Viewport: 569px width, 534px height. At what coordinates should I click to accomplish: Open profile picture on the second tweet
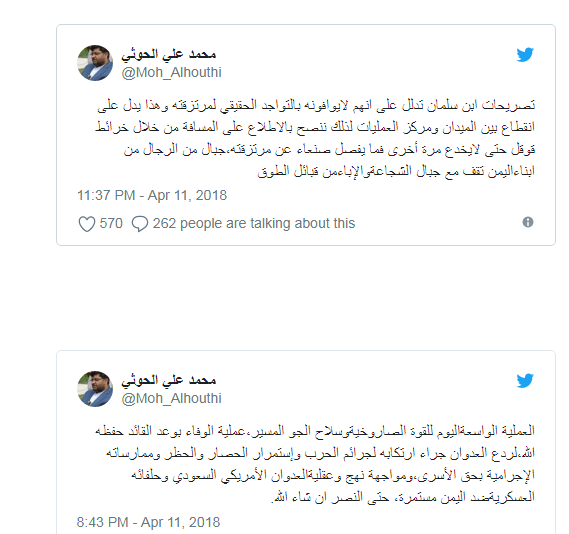point(95,389)
